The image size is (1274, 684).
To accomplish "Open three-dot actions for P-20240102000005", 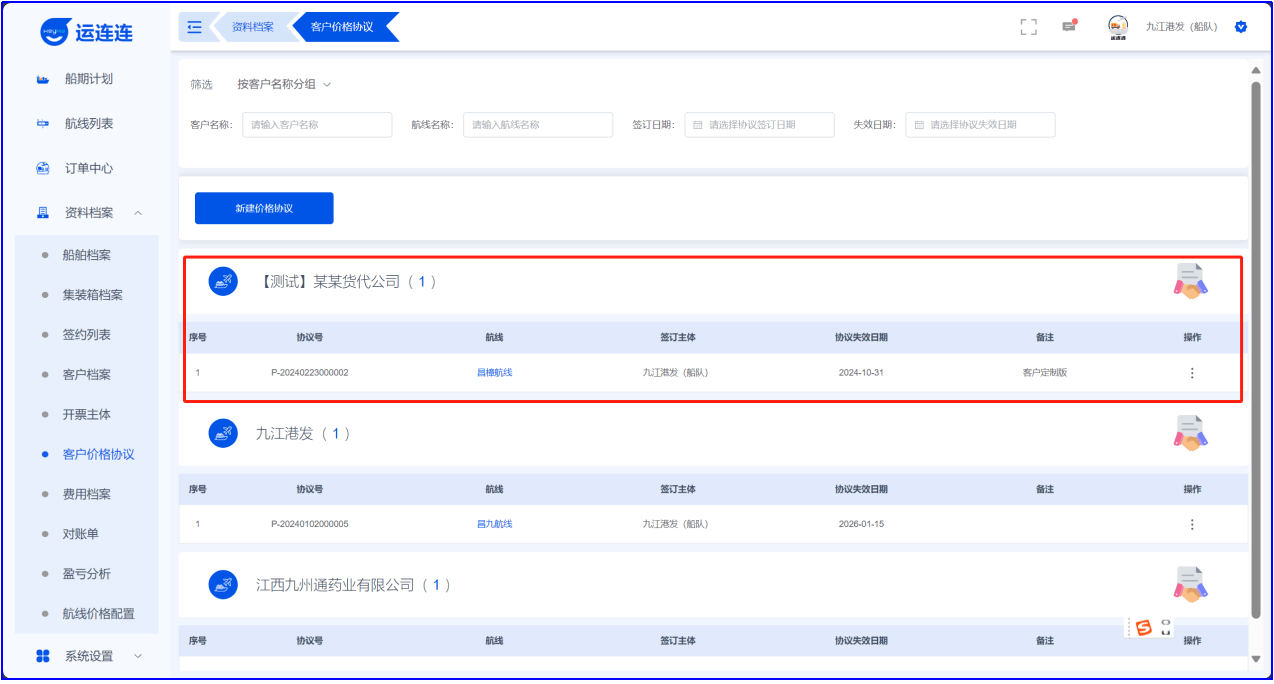I will pos(1191,524).
